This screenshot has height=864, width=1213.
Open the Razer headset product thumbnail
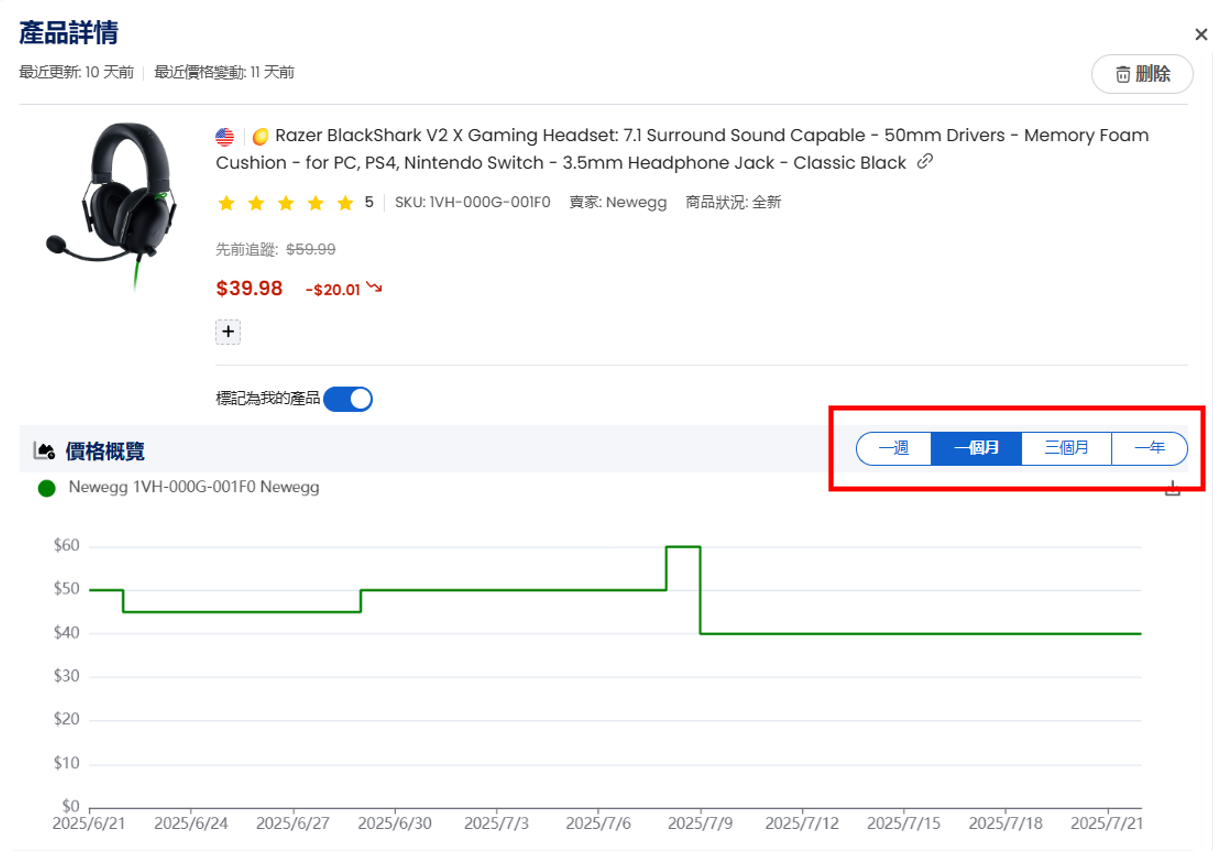pos(111,206)
